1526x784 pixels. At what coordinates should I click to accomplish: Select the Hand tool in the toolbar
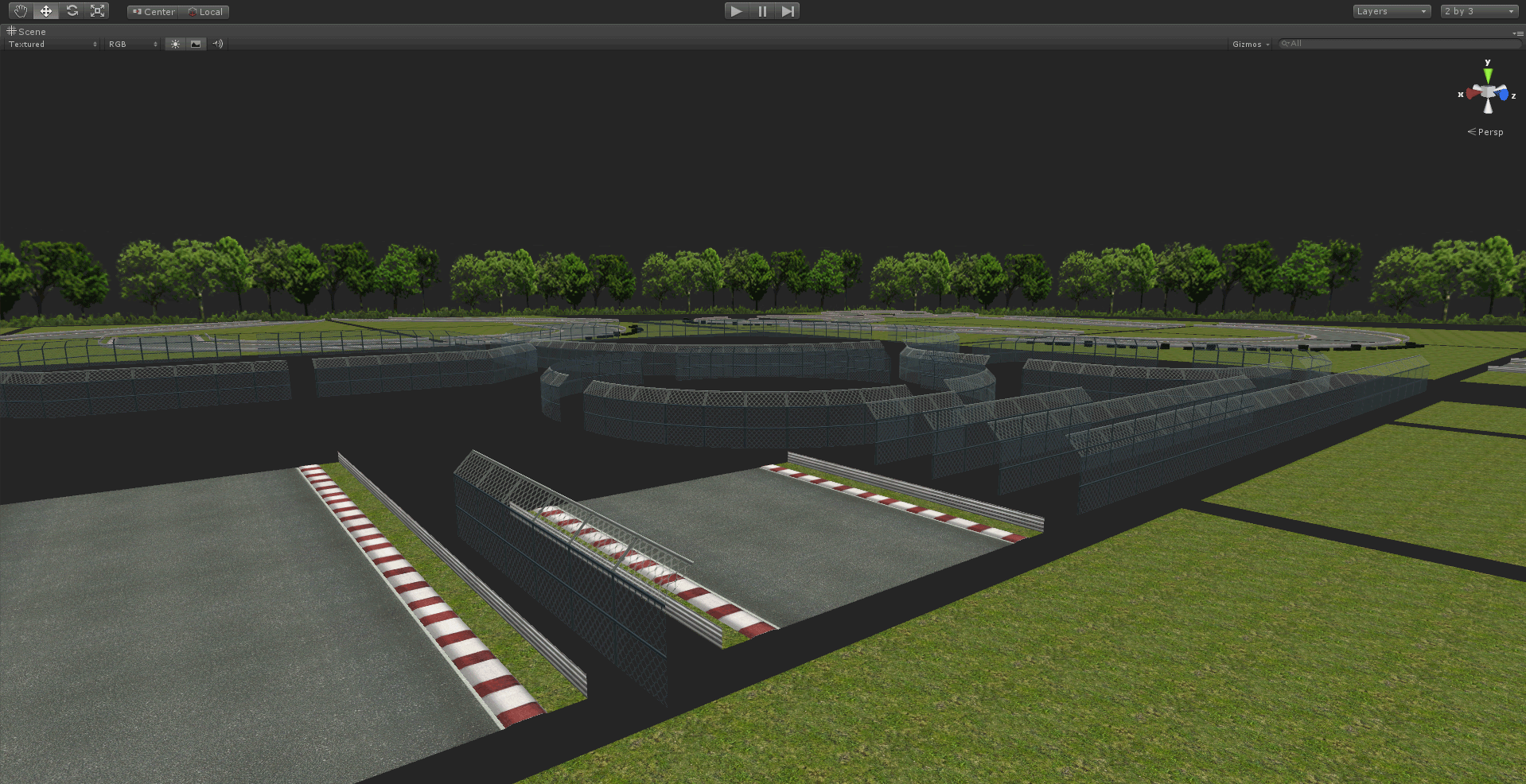(19, 10)
